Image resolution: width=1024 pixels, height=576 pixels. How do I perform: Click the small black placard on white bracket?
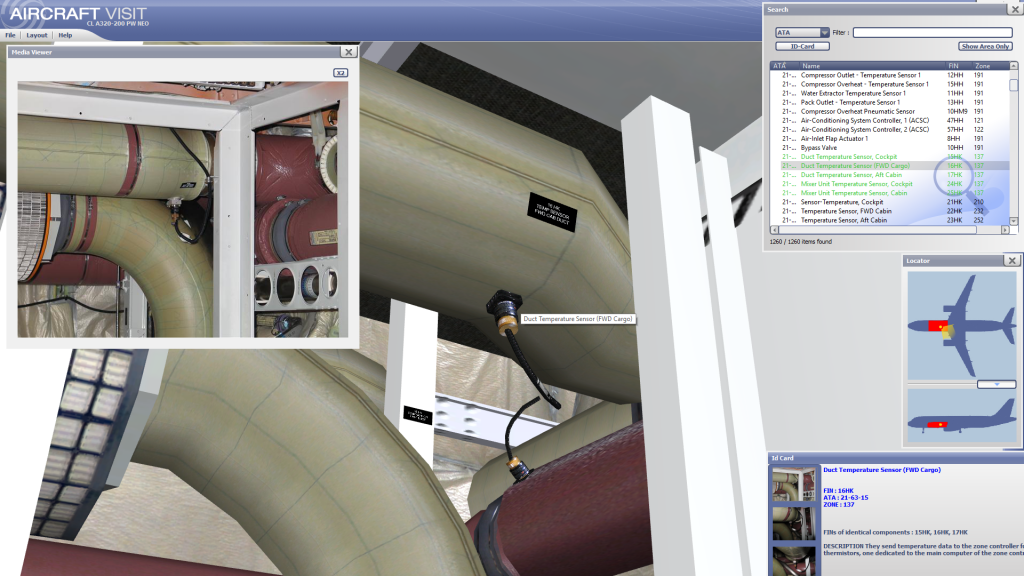(x=418, y=415)
